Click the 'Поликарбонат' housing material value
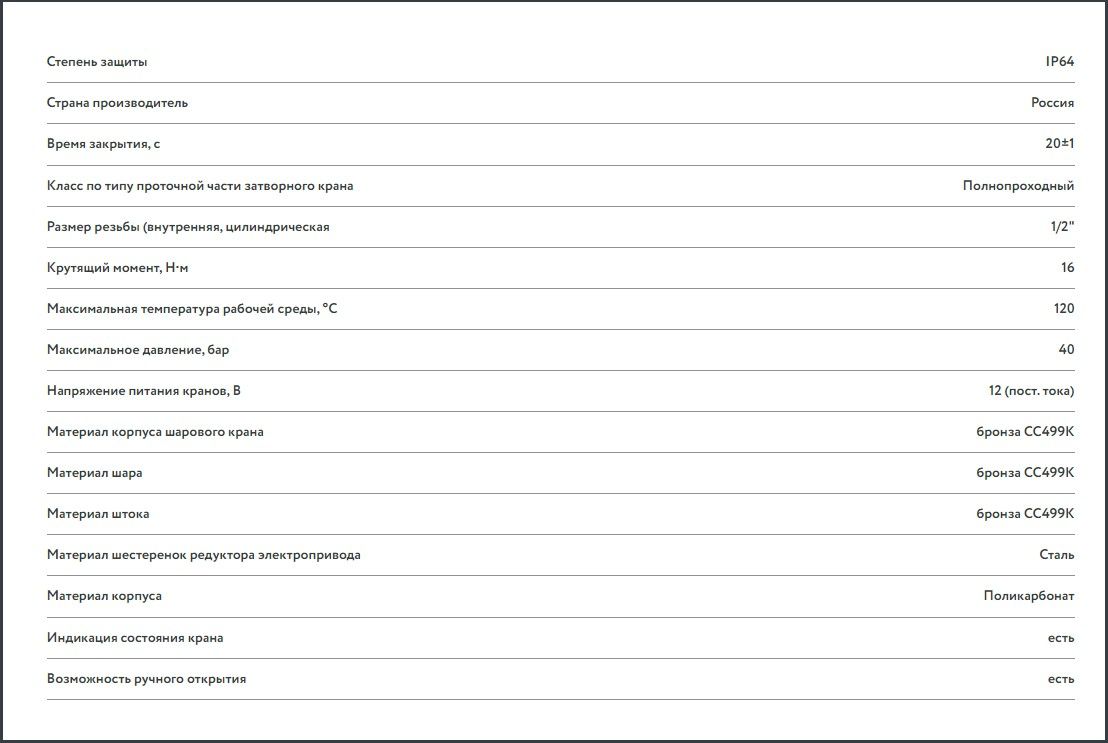 click(1028, 596)
